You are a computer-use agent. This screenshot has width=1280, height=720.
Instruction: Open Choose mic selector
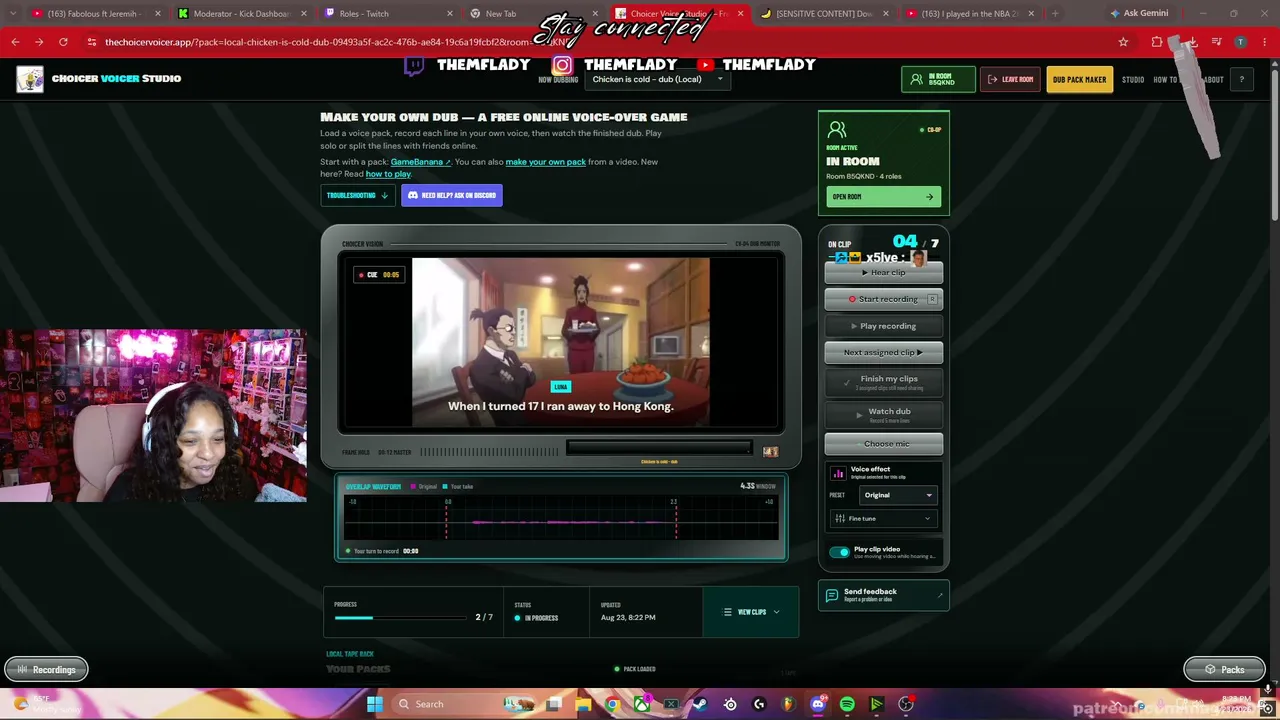883,444
